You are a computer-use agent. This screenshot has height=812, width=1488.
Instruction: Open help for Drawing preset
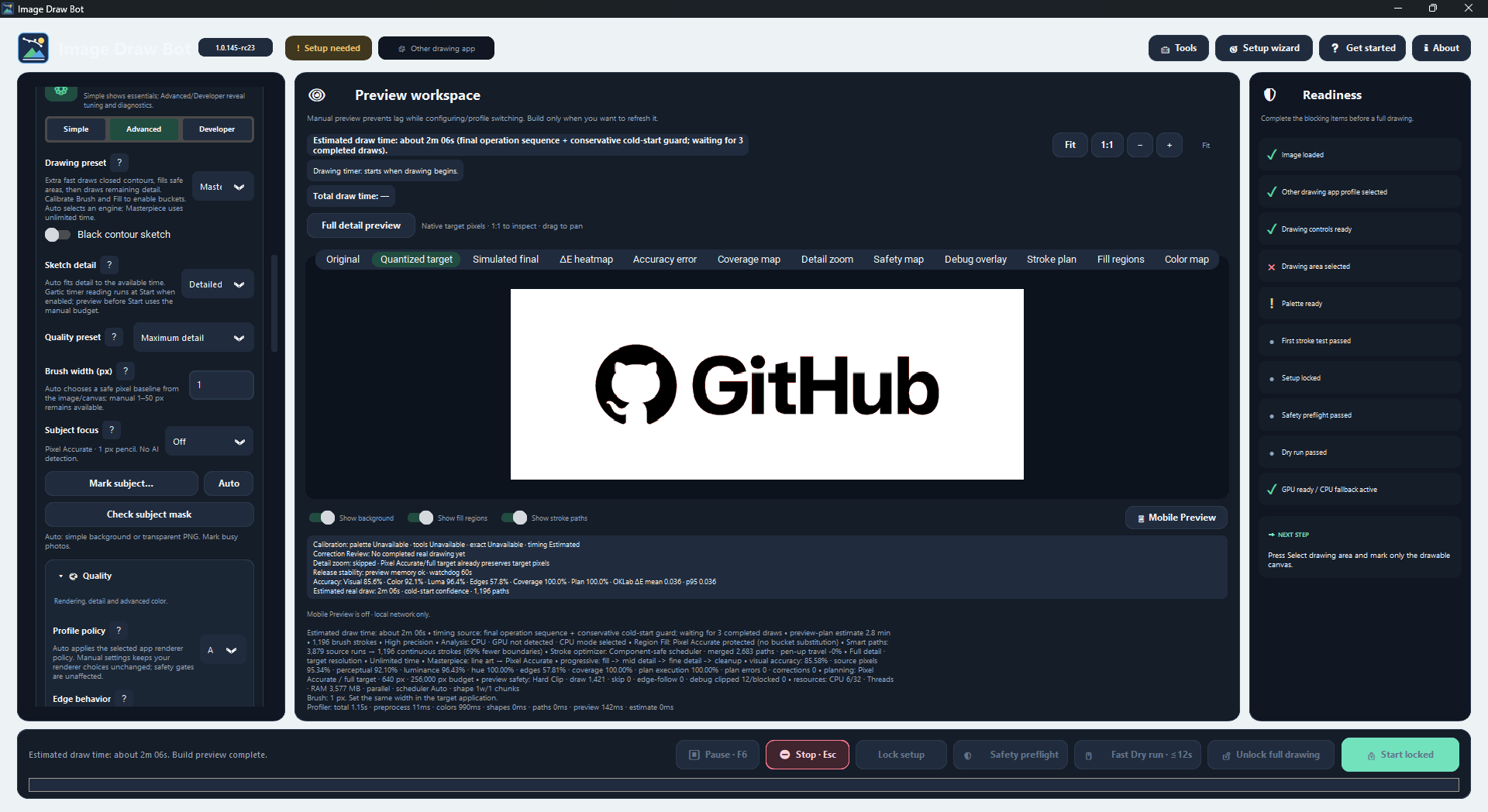pos(119,163)
